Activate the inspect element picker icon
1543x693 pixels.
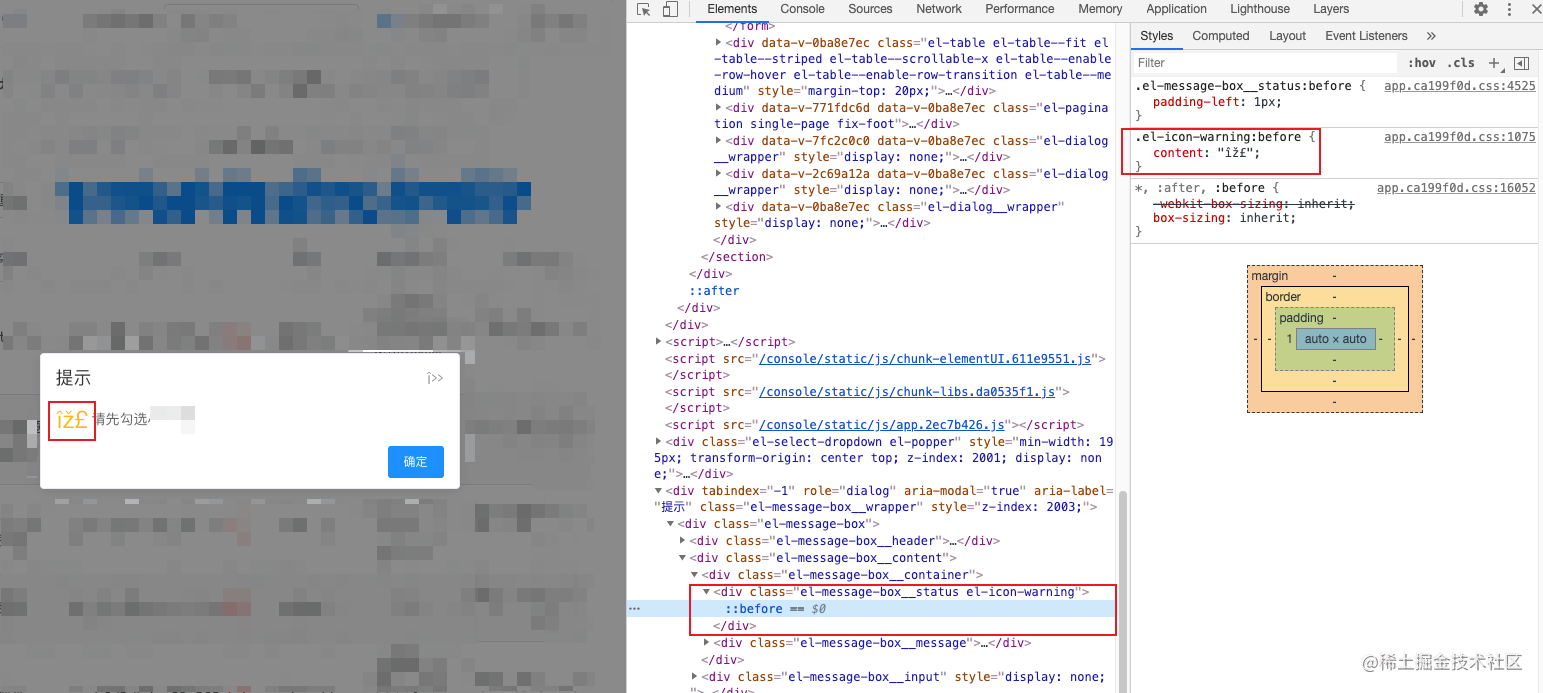pyautogui.click(x=644, y=9)
